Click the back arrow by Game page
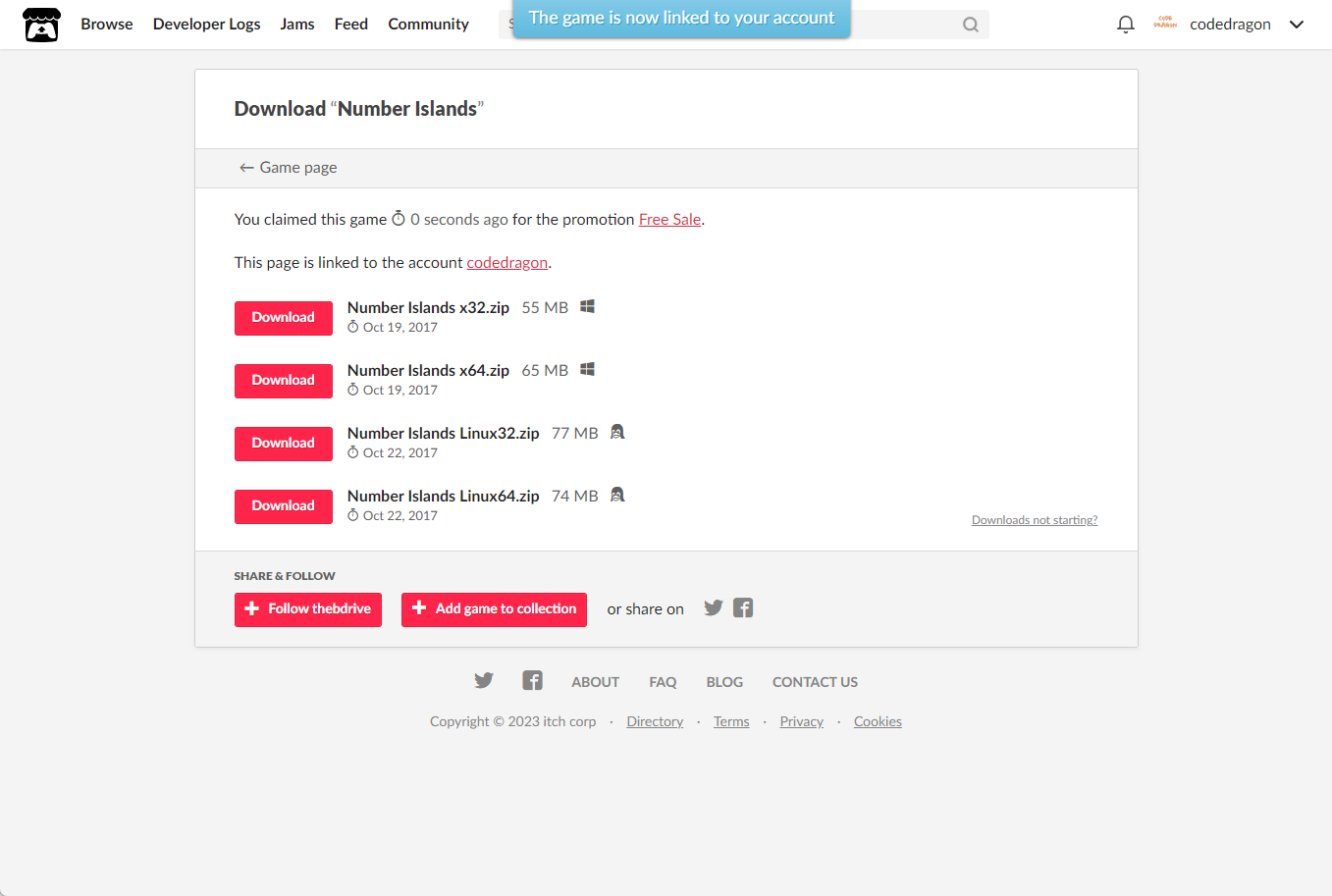 point(246,168)
